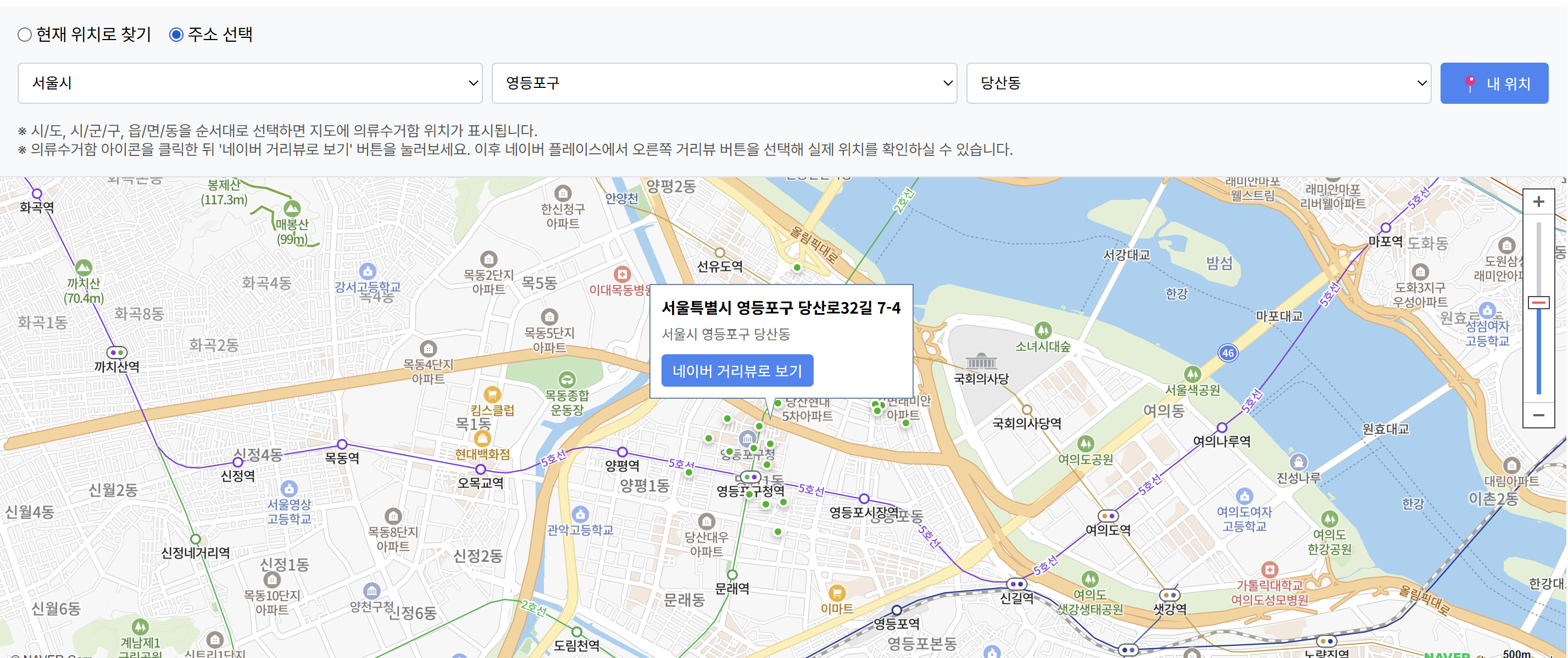Viewport: 1568px width, 658px height.
Task: Click the 한신청구아파트 apartment icon
Action: pos(563,193)
